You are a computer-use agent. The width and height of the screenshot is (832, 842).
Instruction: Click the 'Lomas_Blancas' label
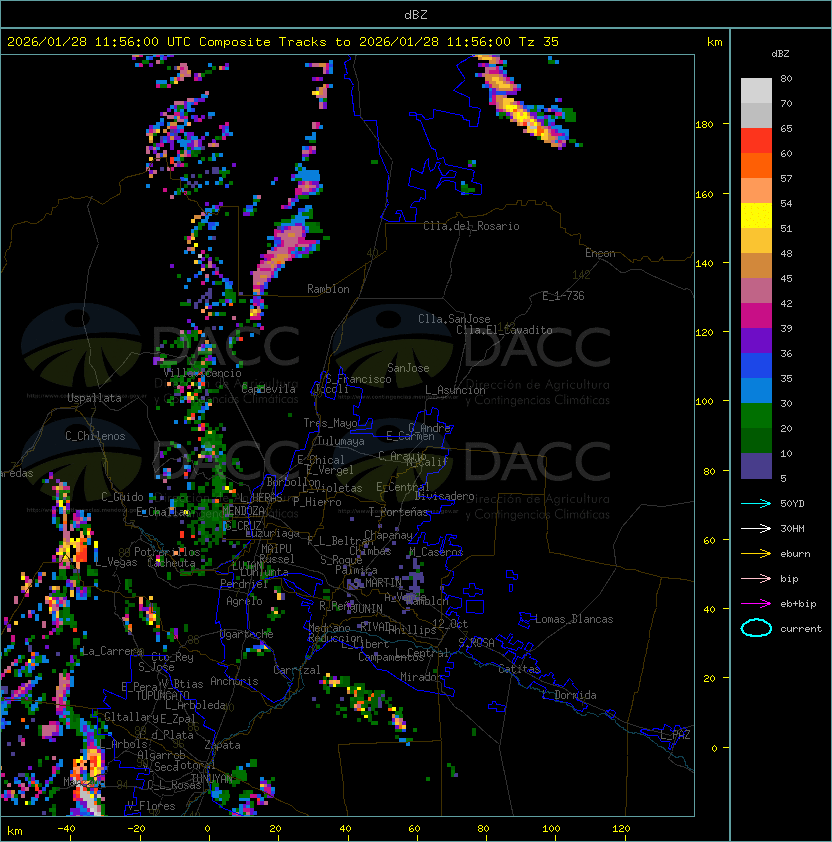click(574, 619)
